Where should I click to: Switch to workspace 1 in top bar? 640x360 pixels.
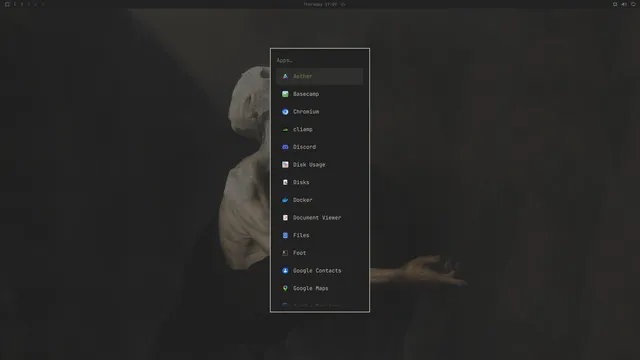pyautogui.click(x=15, y=4)
